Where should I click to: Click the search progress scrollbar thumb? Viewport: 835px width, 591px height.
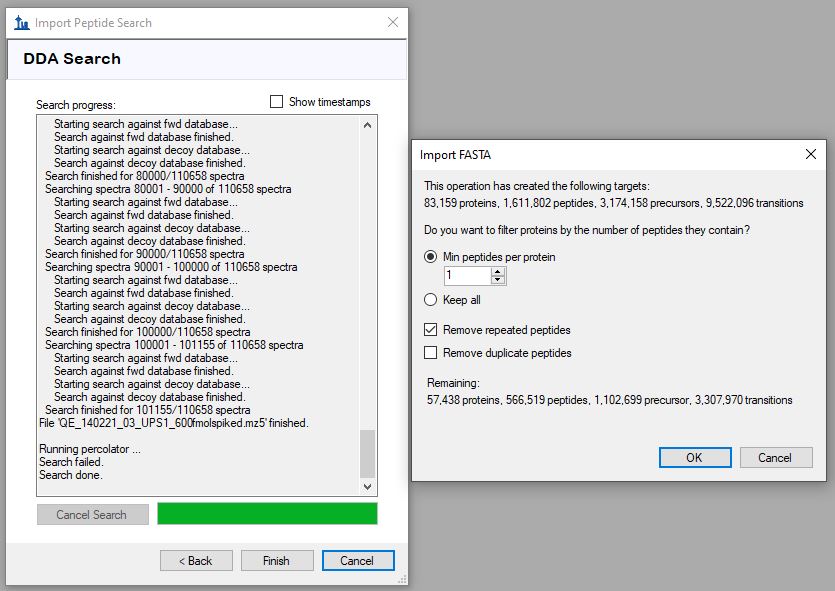367,453
